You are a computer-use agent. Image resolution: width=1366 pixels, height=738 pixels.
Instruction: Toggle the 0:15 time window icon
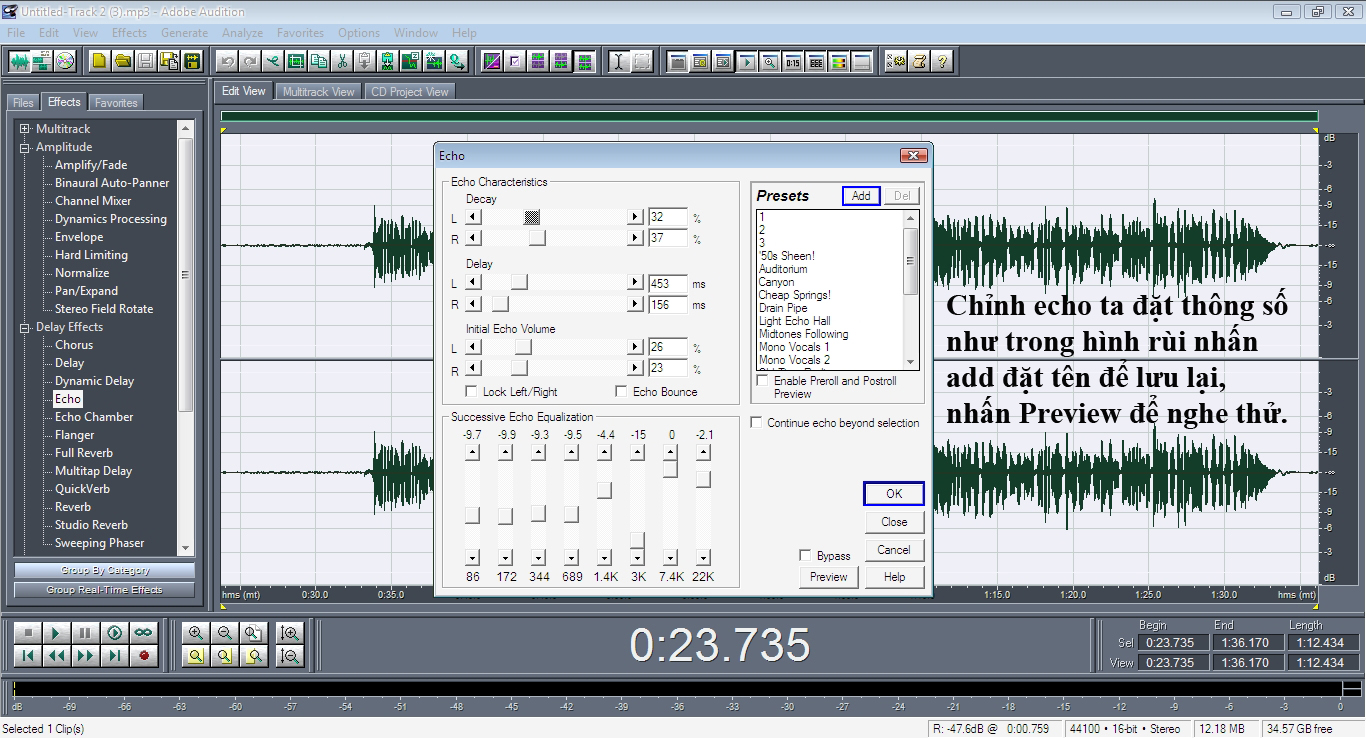[x=792, y=61]
